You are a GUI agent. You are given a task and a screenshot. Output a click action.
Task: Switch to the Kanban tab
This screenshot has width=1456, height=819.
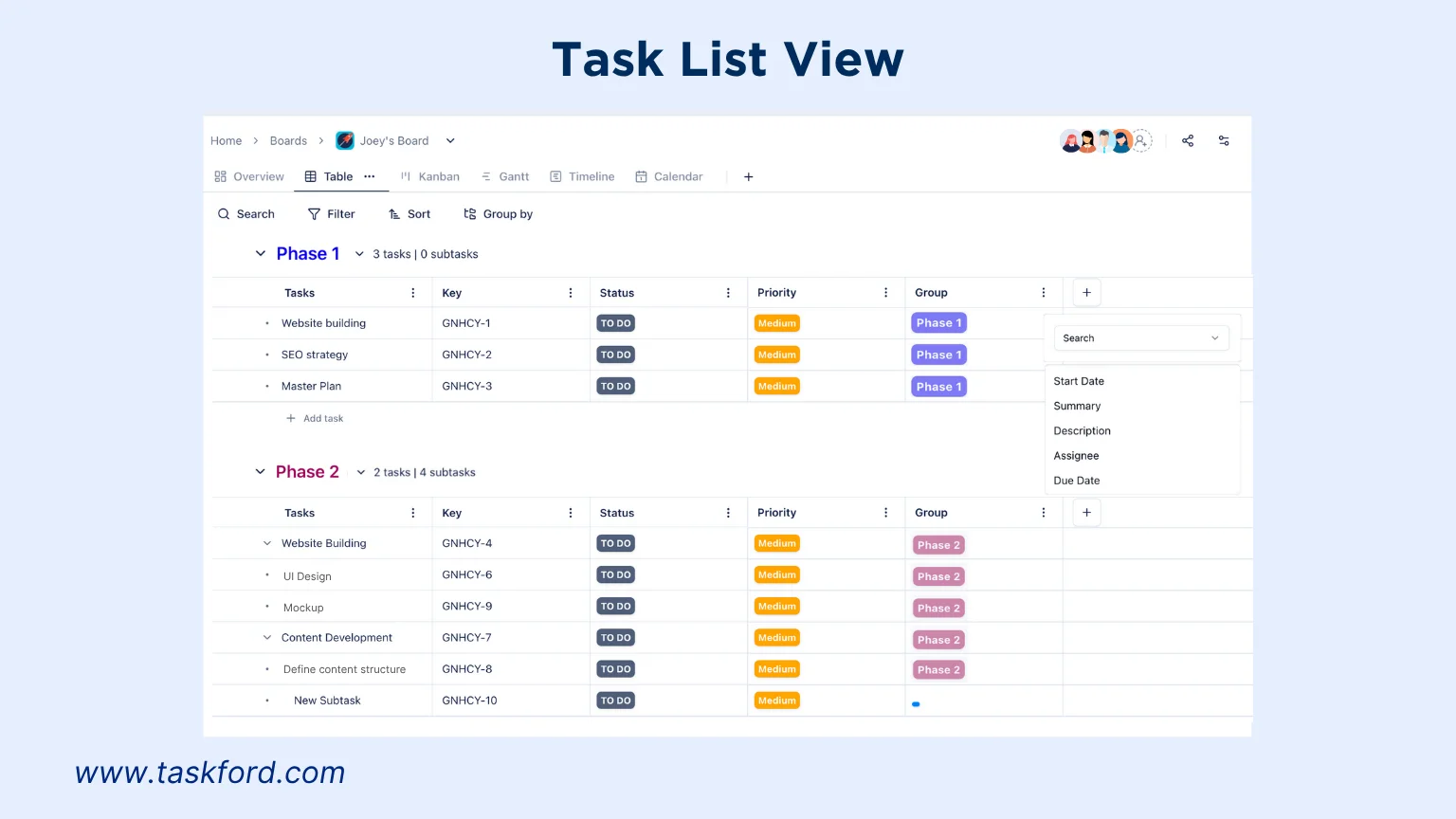[x=429, y=176]
